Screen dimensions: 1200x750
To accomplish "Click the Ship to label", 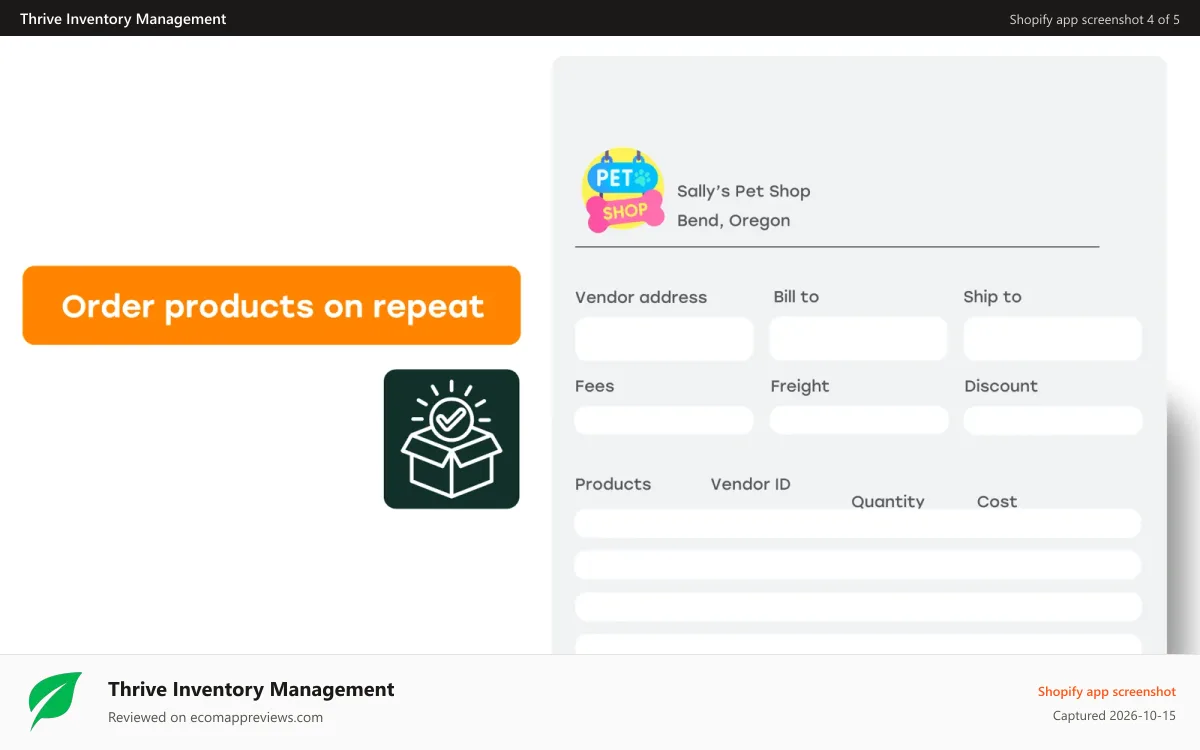I will 992,297.
